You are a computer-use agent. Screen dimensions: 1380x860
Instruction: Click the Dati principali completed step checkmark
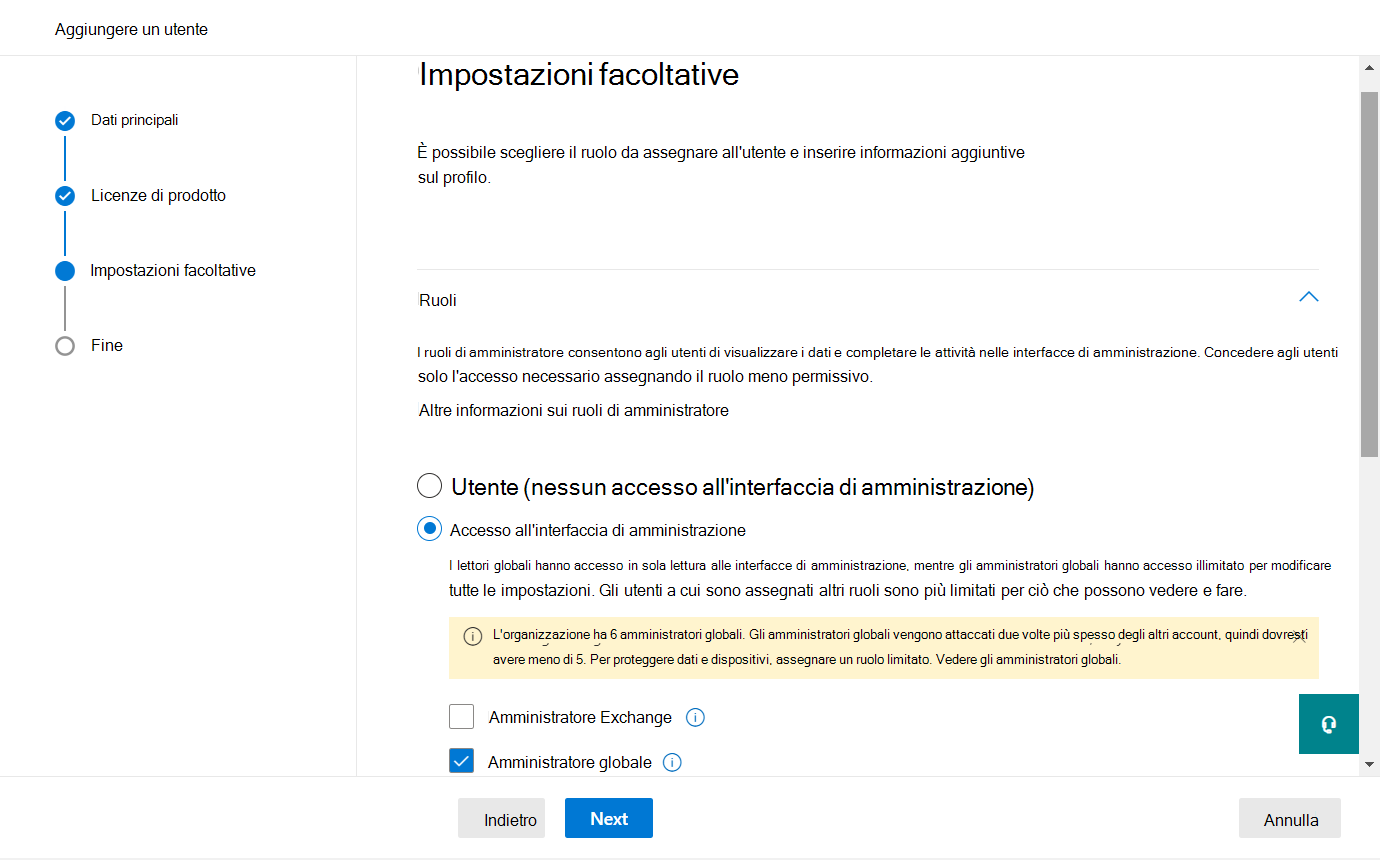tap(65, 121)
